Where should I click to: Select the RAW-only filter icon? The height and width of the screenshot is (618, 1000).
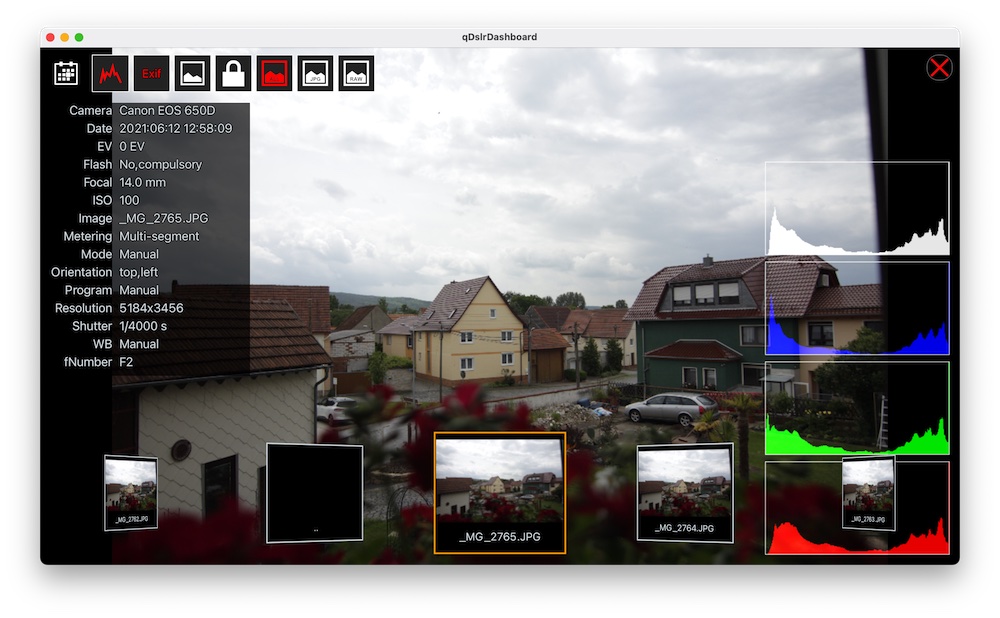pyautogui.click(x=356, y=73)
